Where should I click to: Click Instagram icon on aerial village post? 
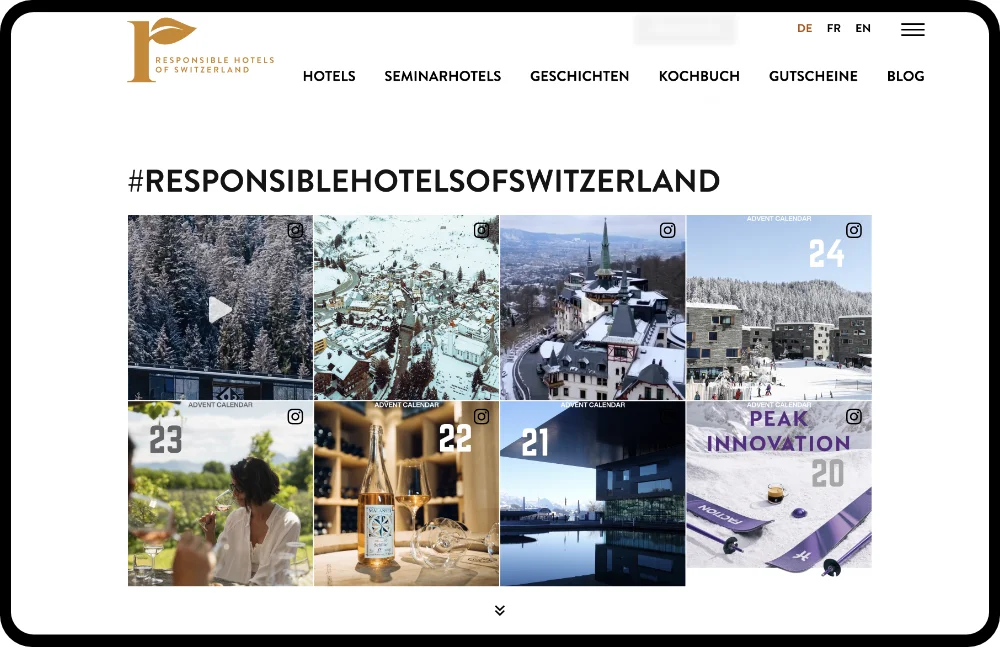[x=482, y=230]
